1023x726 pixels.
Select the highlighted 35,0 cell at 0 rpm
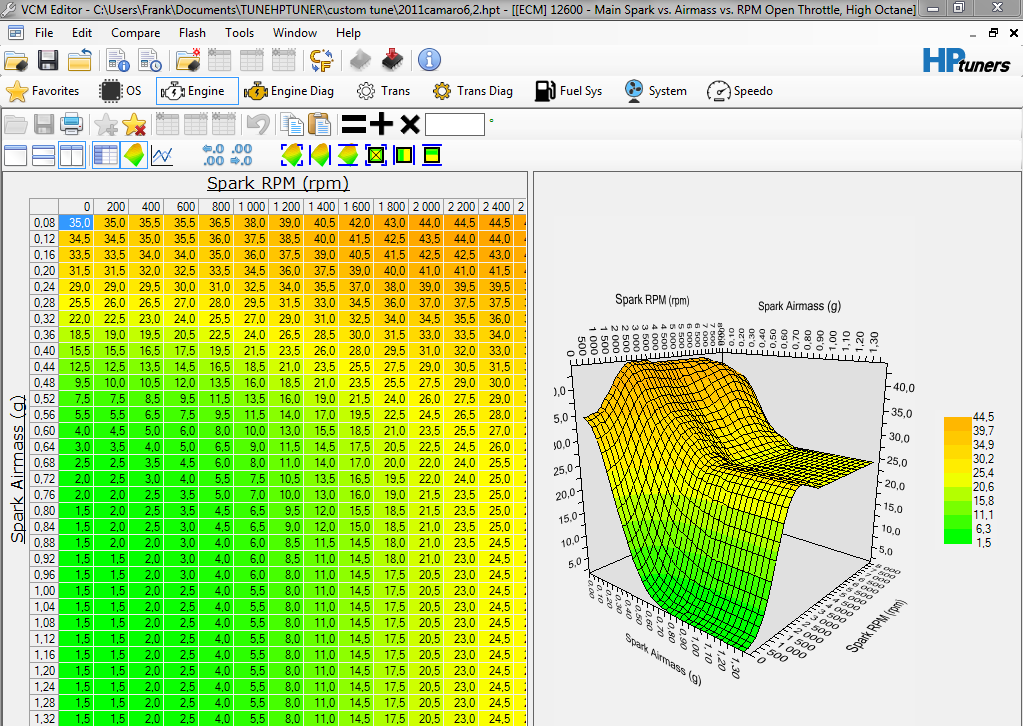tap(76, 222)
